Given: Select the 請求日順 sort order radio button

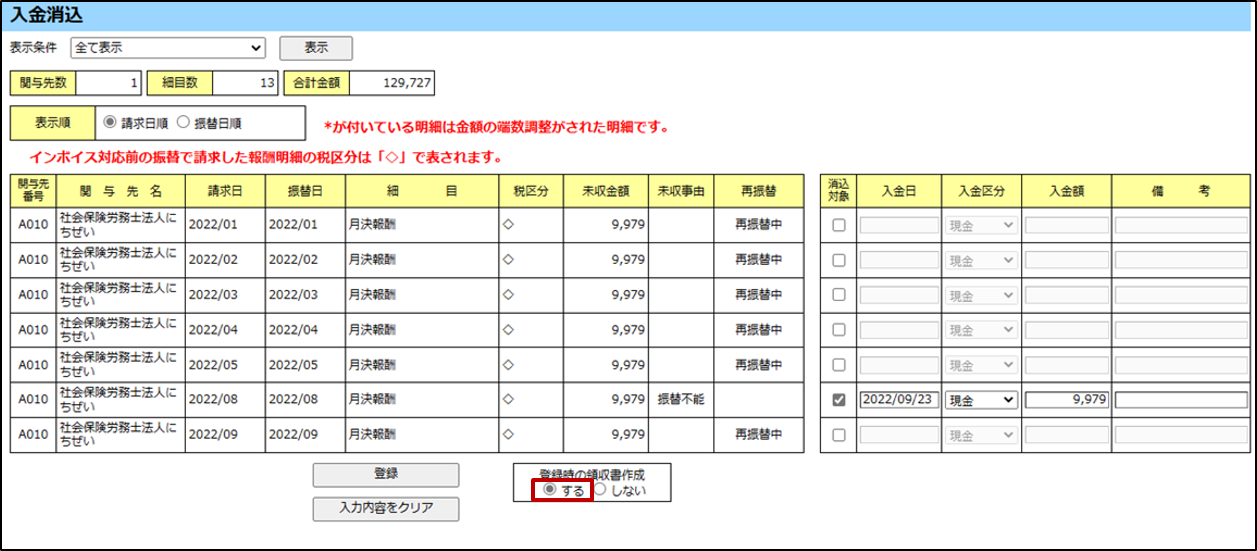Looking at the screenshot, I should 110,123.
